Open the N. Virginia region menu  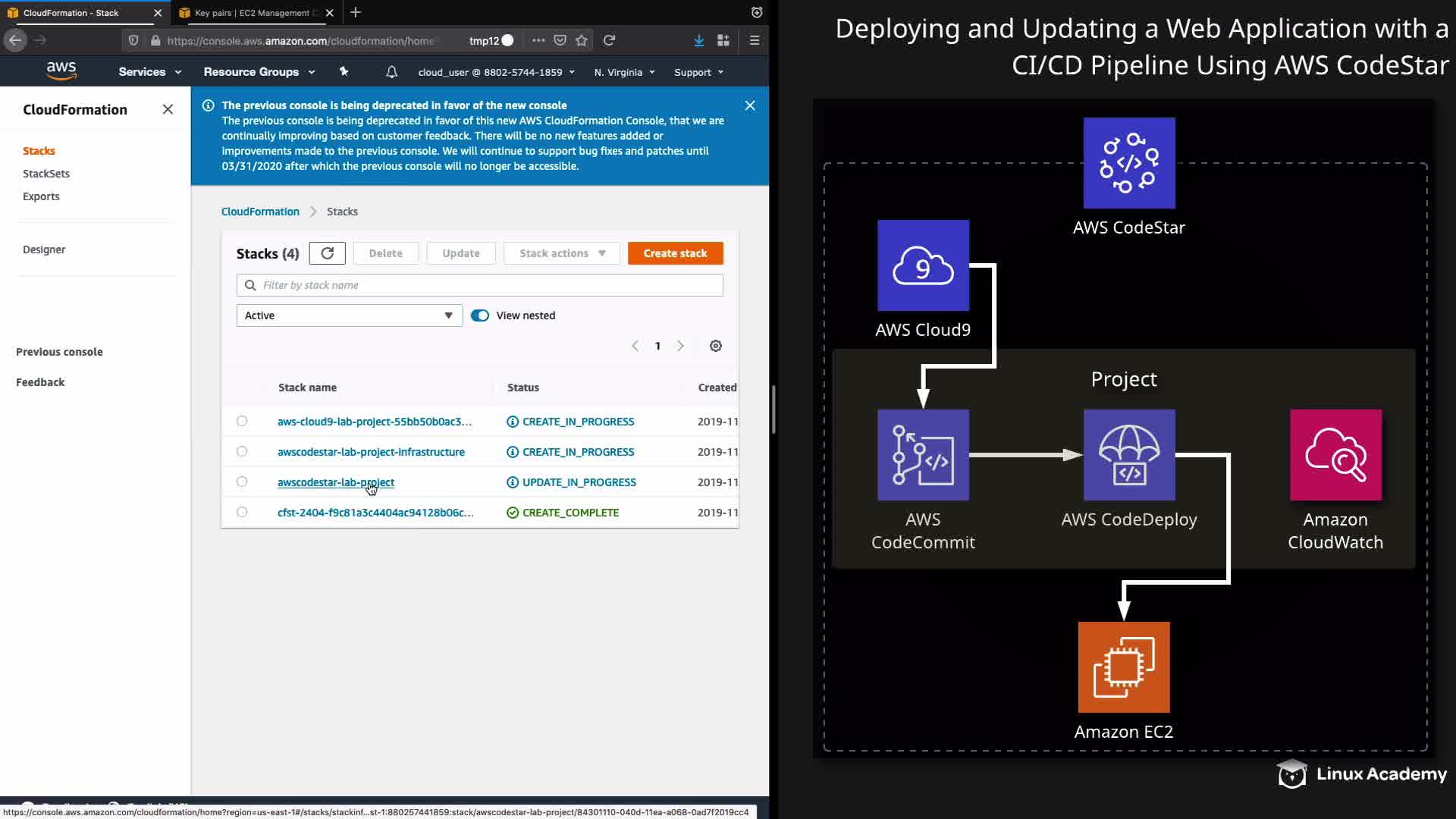point(624,72)
